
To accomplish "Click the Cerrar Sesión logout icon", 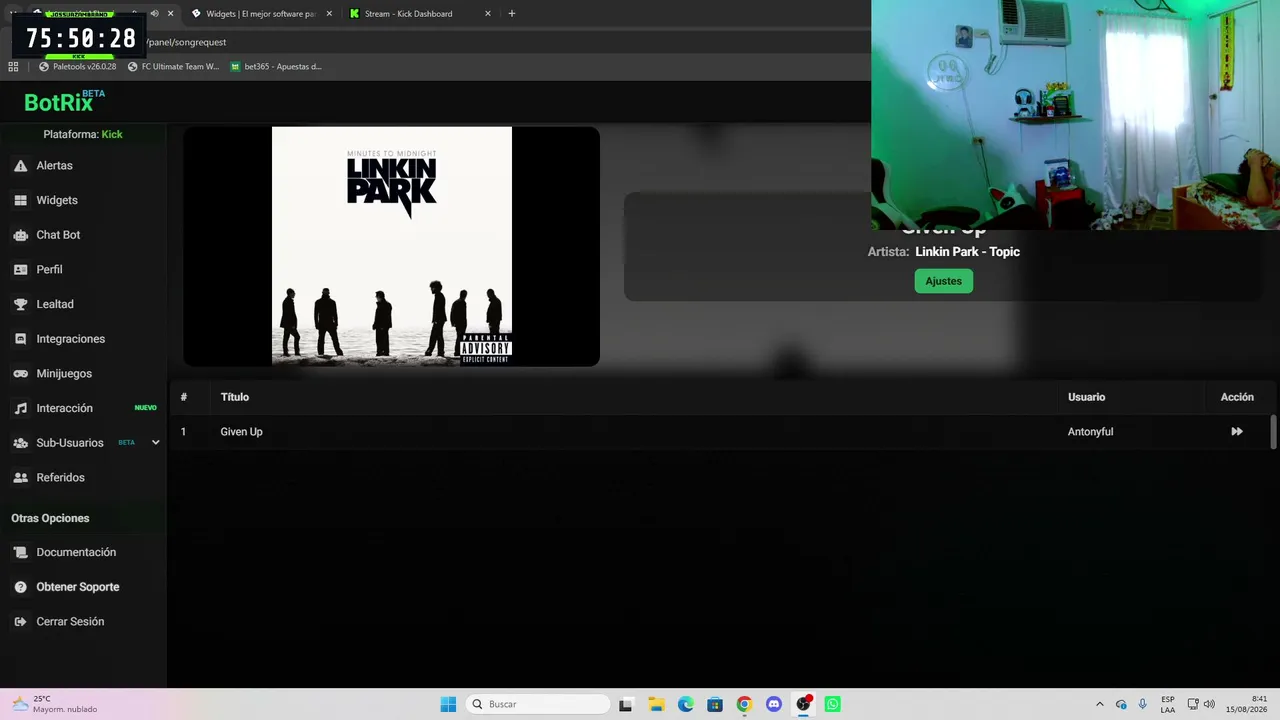I will pyautogui.click(x=20, y=622).
